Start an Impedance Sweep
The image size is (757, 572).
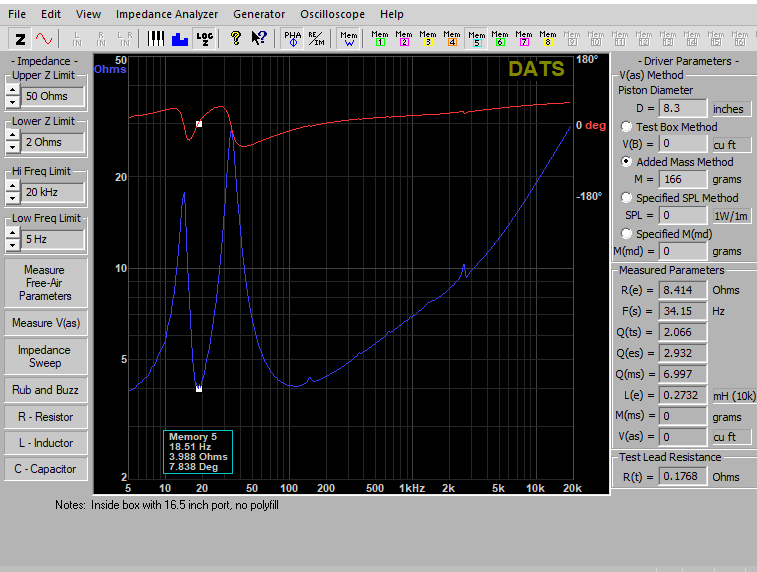(x=45, y=356)
